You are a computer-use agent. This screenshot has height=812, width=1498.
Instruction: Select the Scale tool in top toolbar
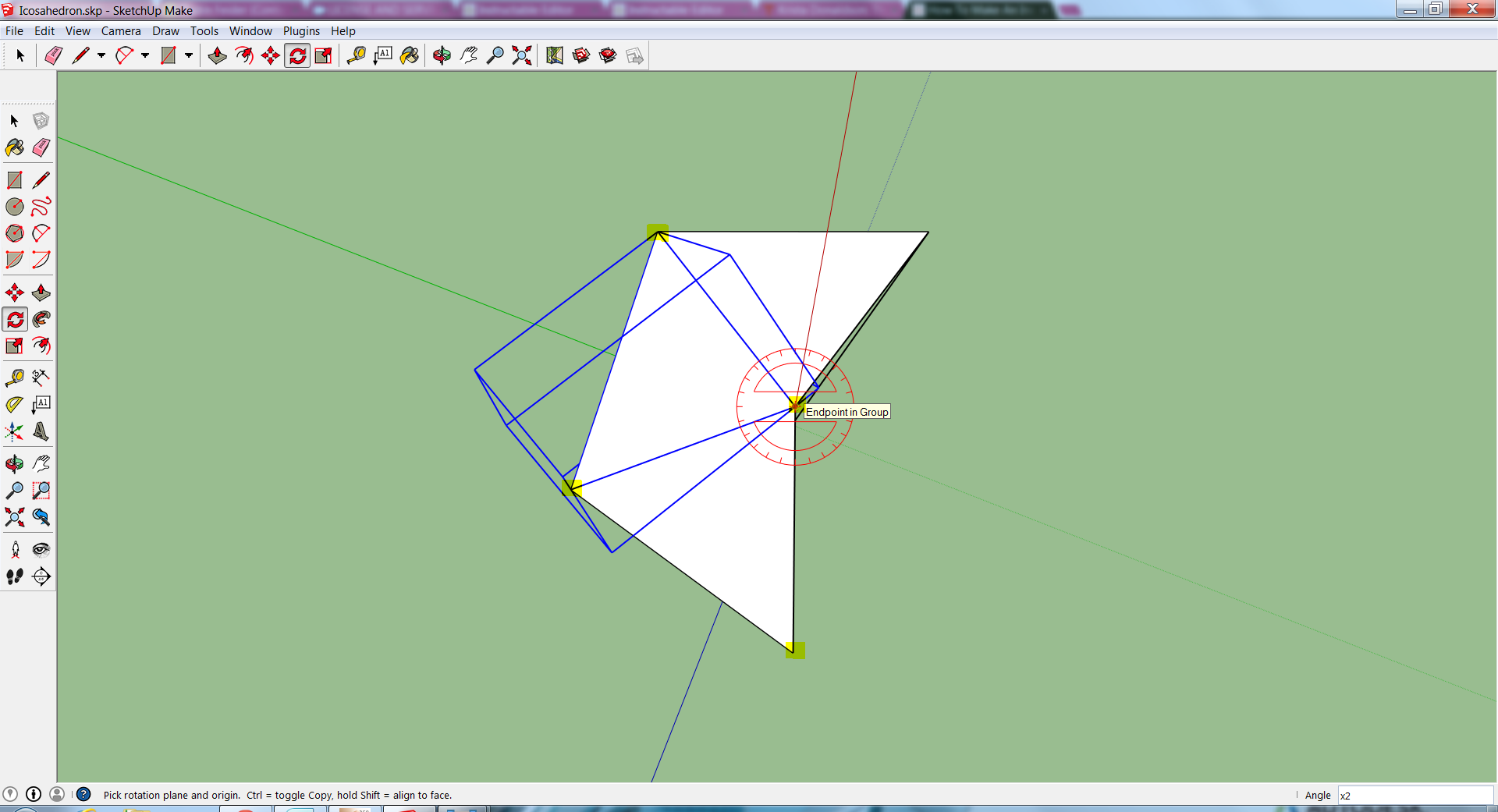coord(324,55)
